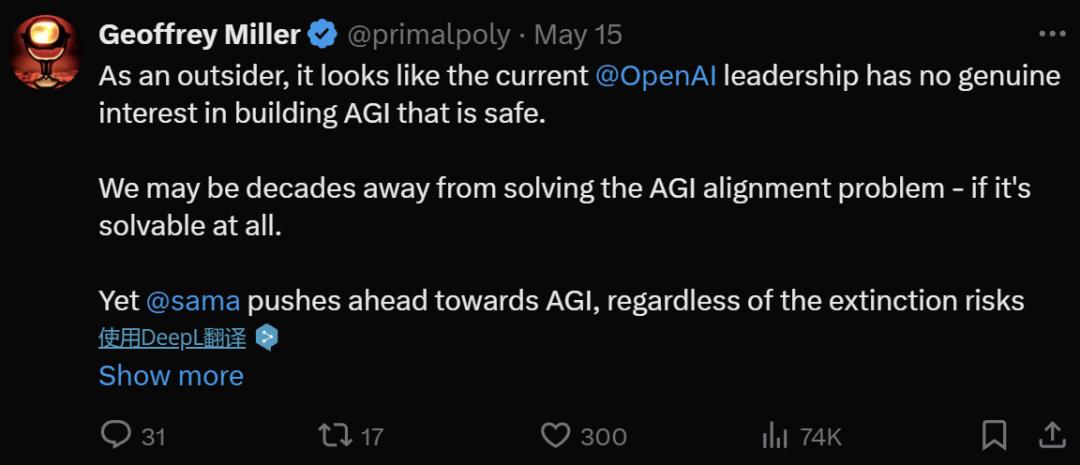Click the share upload icon
Image resolution: width=1080 pixels, height=465 pixels.
coord(1051,435)
